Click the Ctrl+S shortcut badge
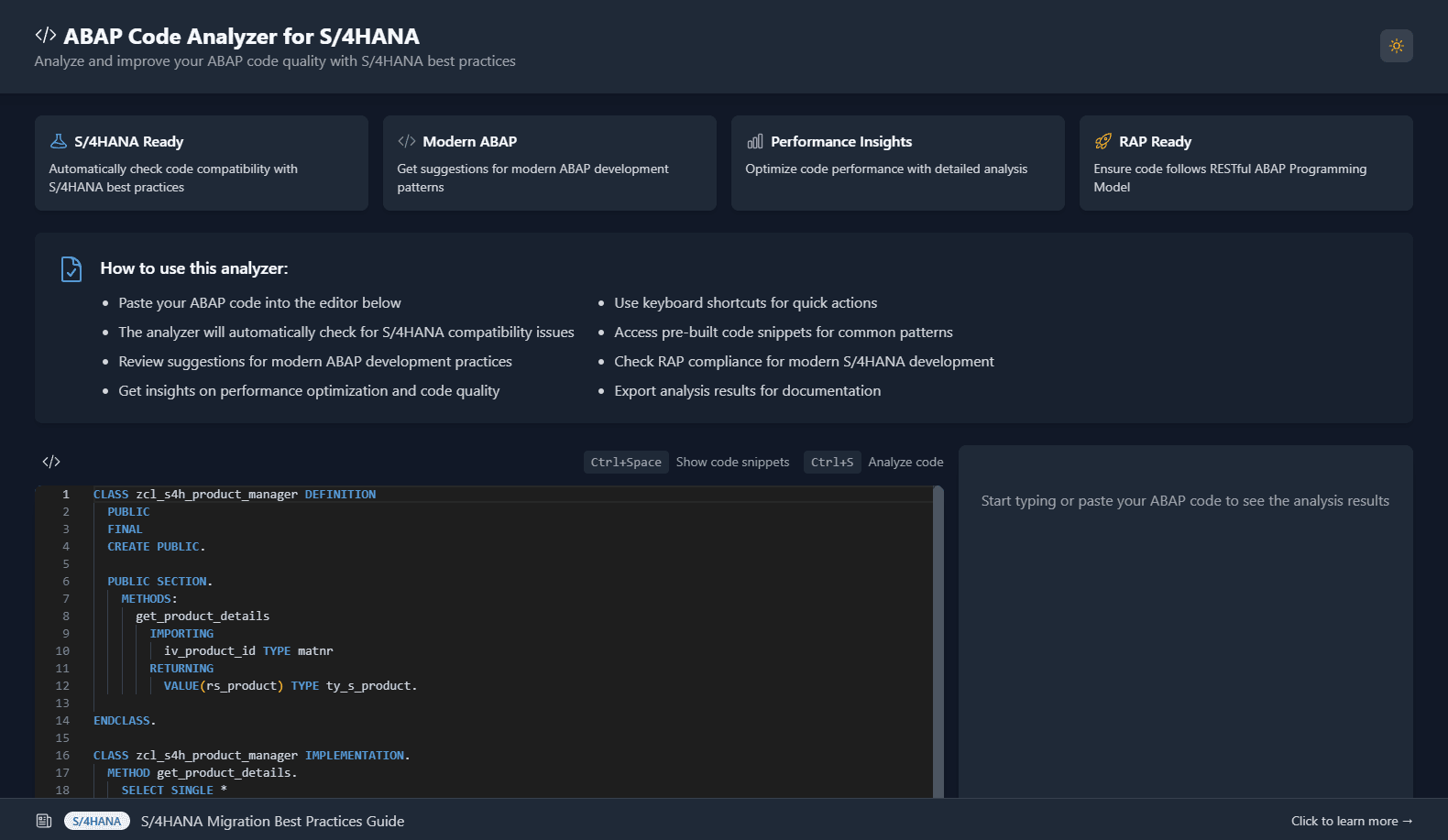The width and height of the screenshot is (1448, 840). pyautogui.click(x=831, y=462)
